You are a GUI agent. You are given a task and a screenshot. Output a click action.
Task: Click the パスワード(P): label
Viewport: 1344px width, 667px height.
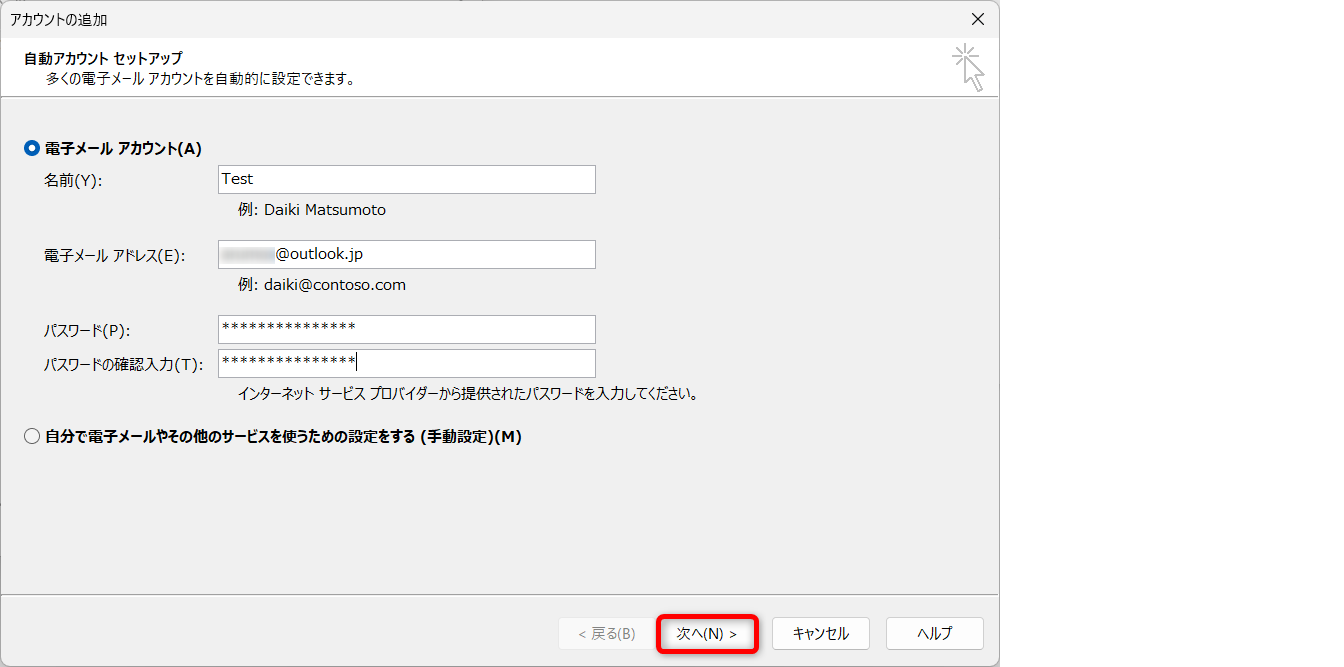(x=87, y=331)
